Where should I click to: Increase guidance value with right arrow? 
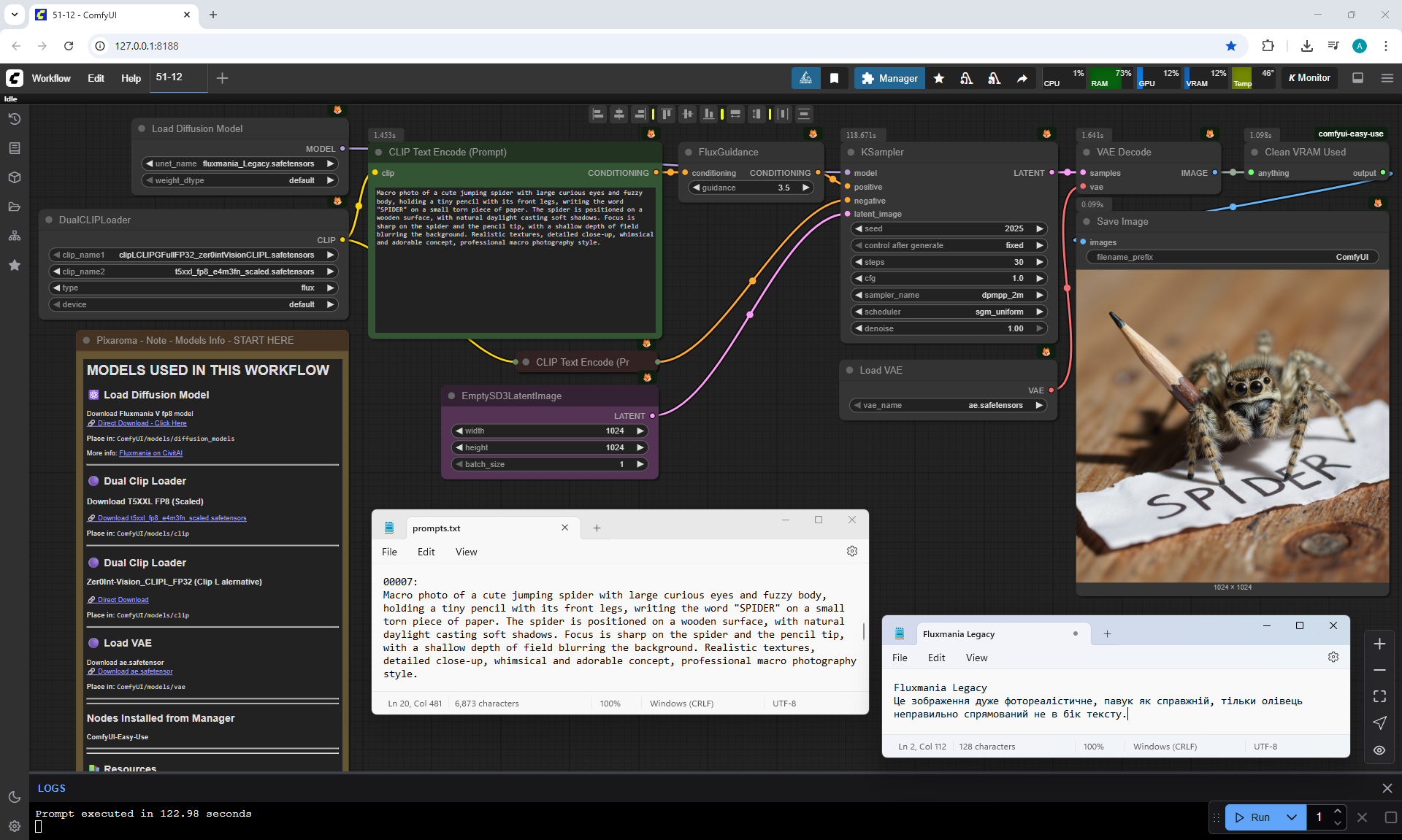pyautogui.click(x=805, y=188)
